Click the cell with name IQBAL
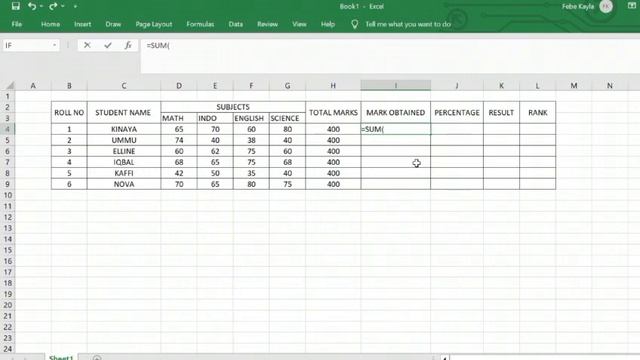640x360 pixels. click(124, 162)
